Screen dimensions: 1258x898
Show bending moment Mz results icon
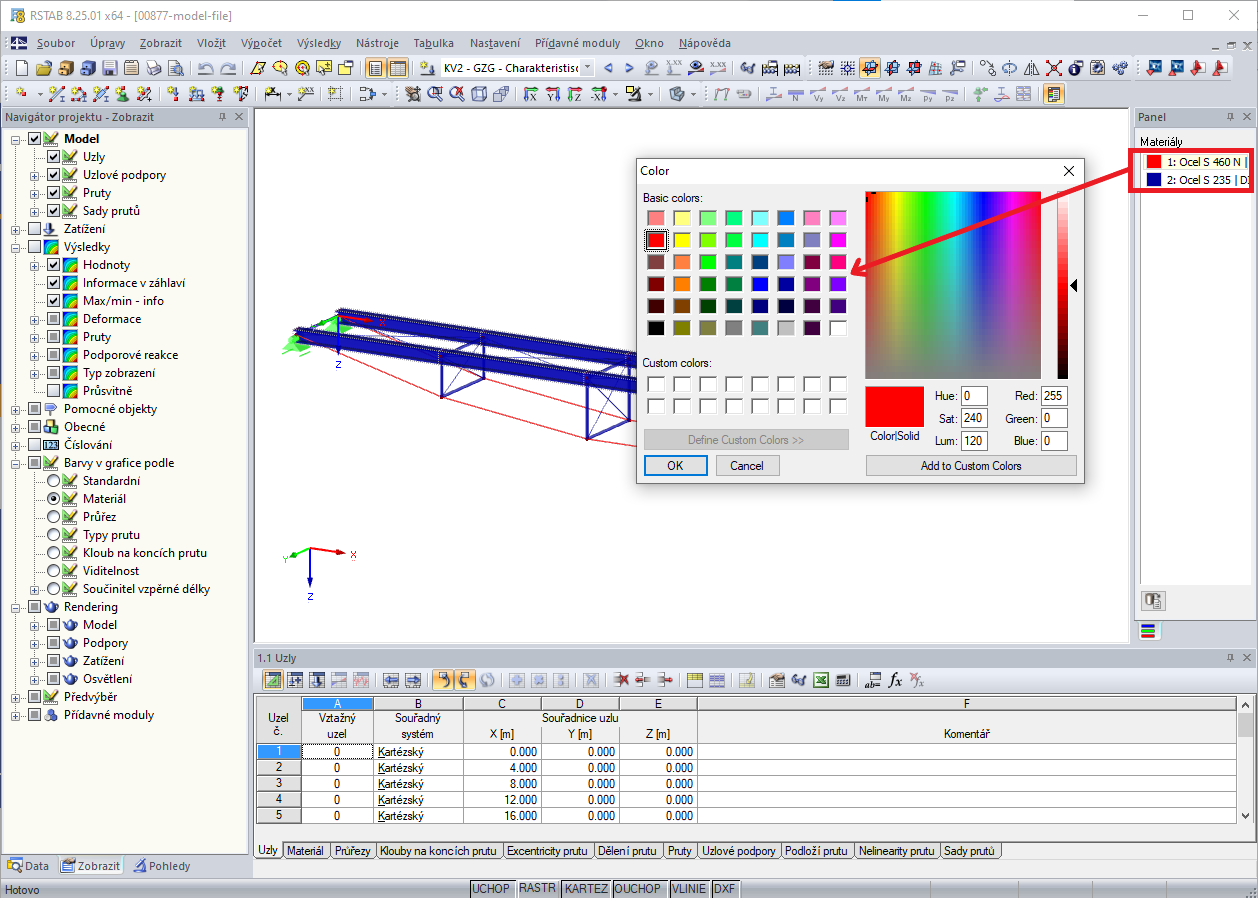click(906, 94)
